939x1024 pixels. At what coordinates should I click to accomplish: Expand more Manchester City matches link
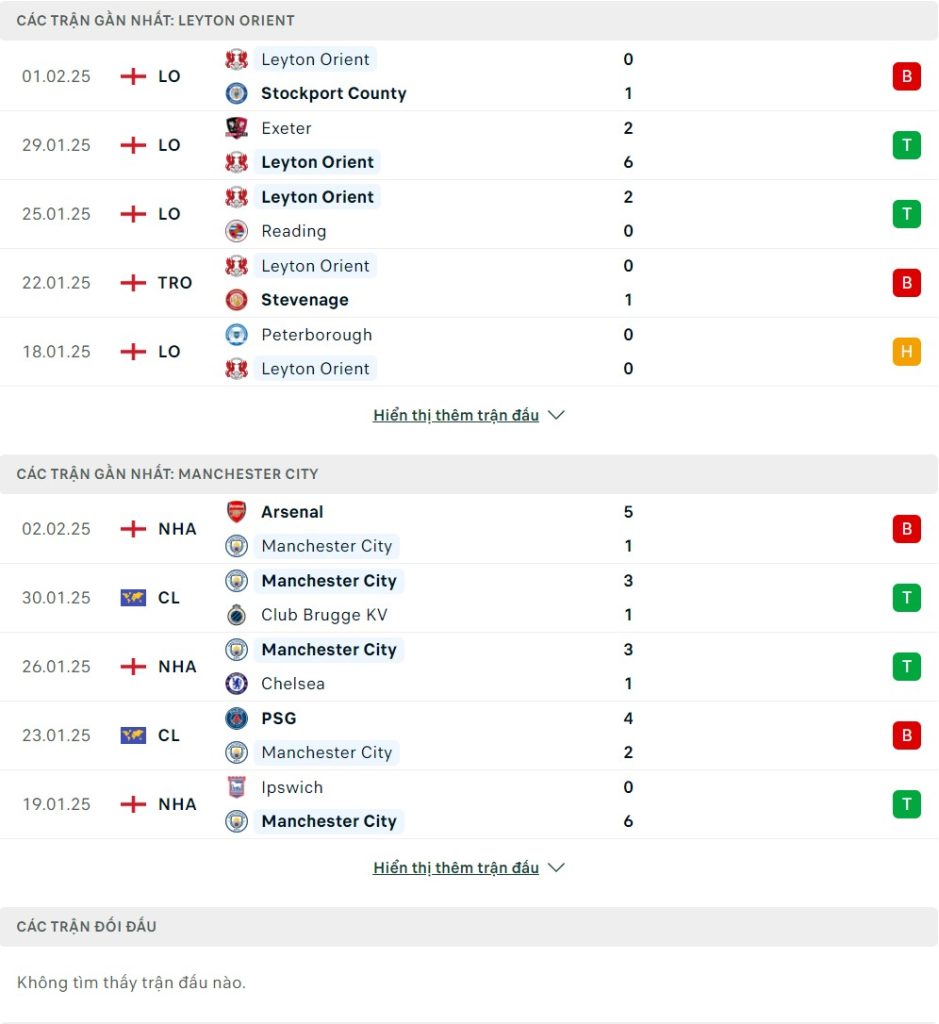tap(456, 868)
